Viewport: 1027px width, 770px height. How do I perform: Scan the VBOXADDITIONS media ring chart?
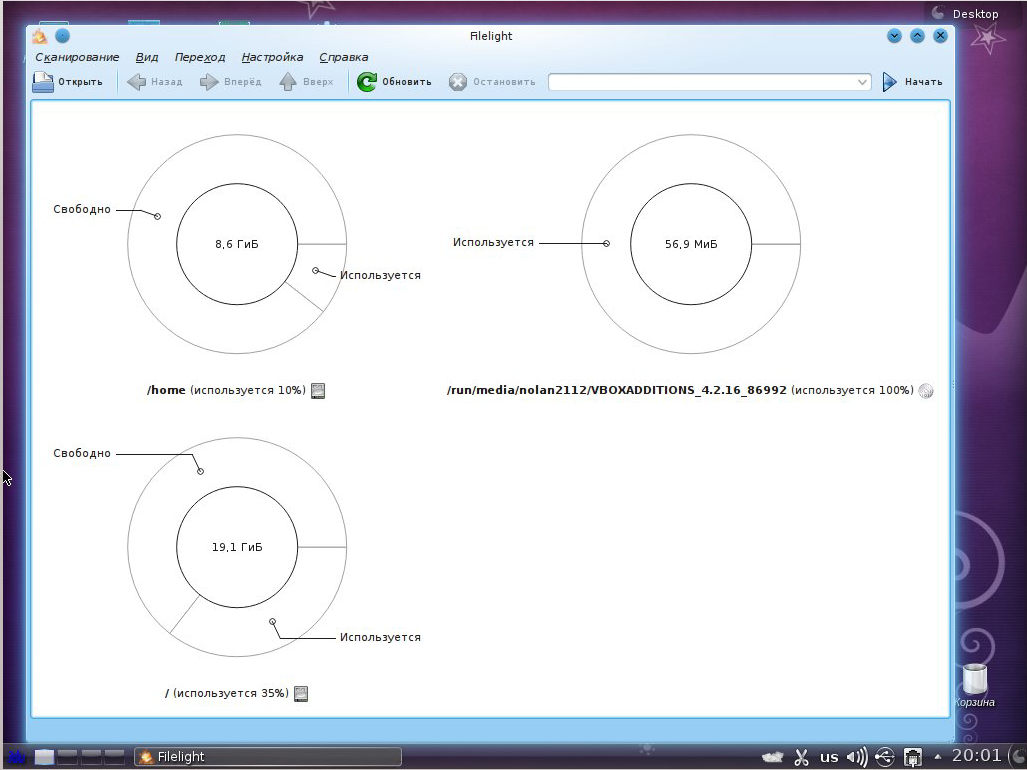click(x=691, y=244)
